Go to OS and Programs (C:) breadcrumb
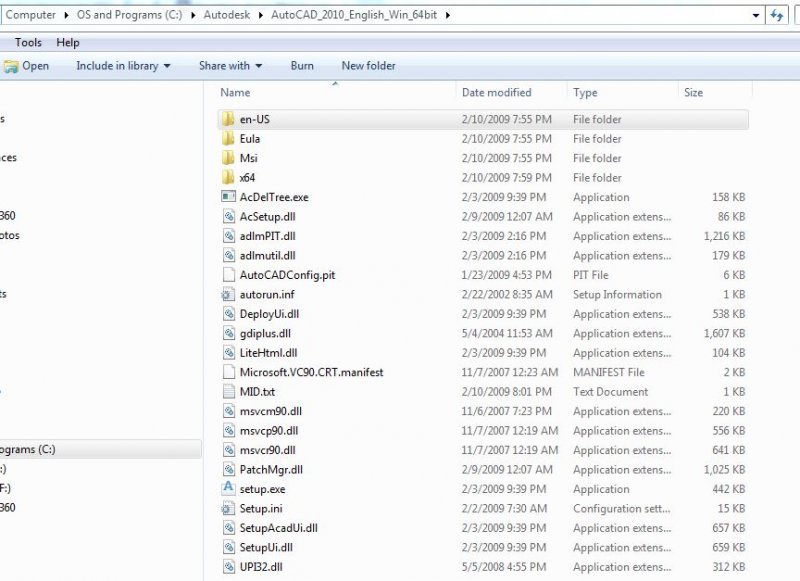800x581 pixels. [x=129, y=15]
